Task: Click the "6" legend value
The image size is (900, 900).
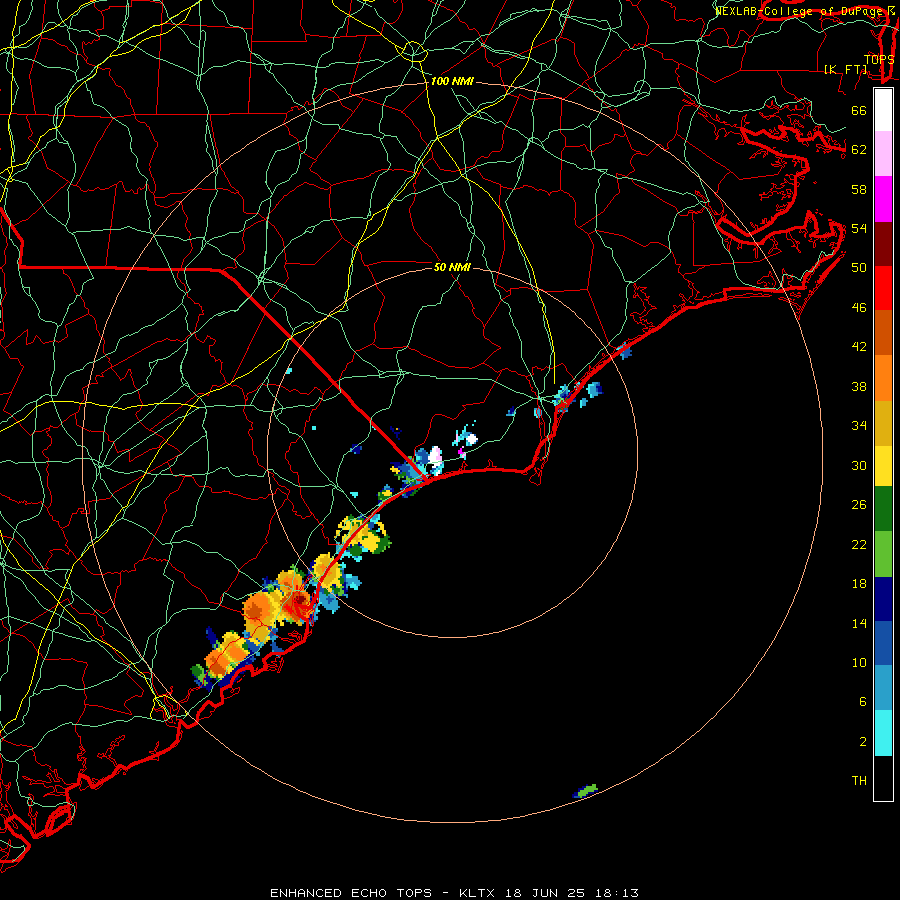Action: click(862, 702)
